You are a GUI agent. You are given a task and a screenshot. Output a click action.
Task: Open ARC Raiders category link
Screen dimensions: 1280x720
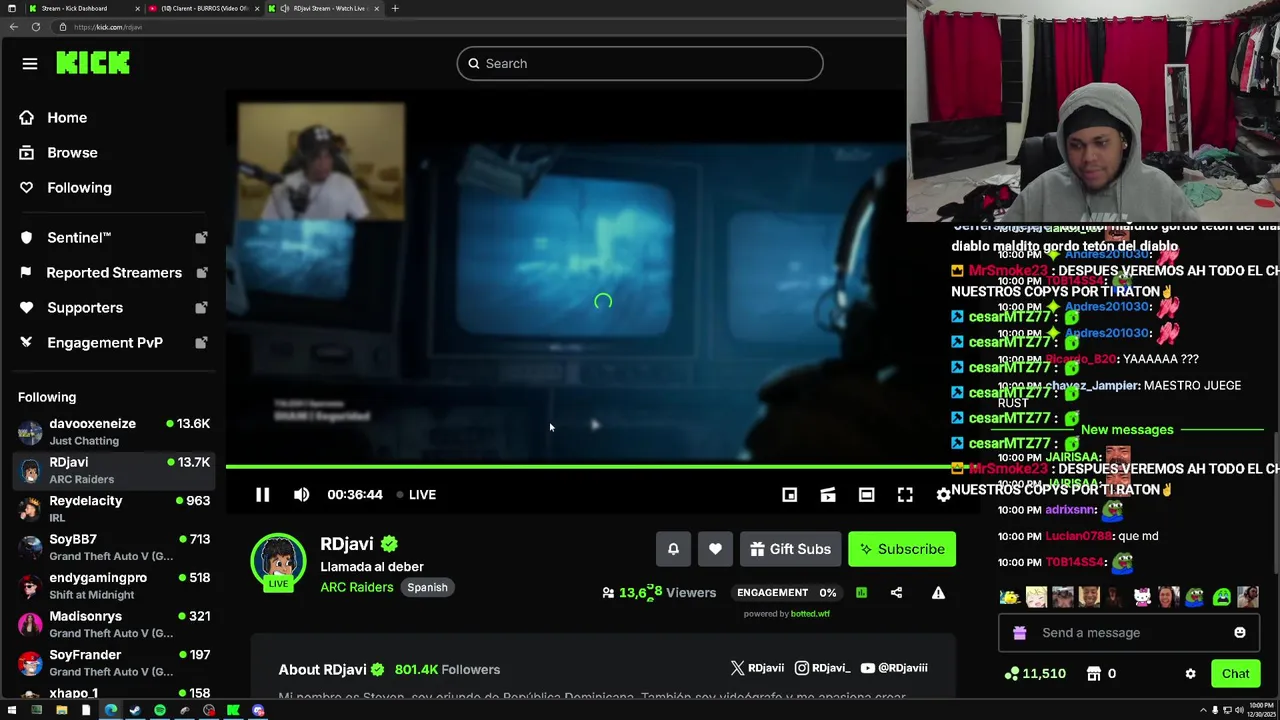pyautogui.click(x=357, y=588)
